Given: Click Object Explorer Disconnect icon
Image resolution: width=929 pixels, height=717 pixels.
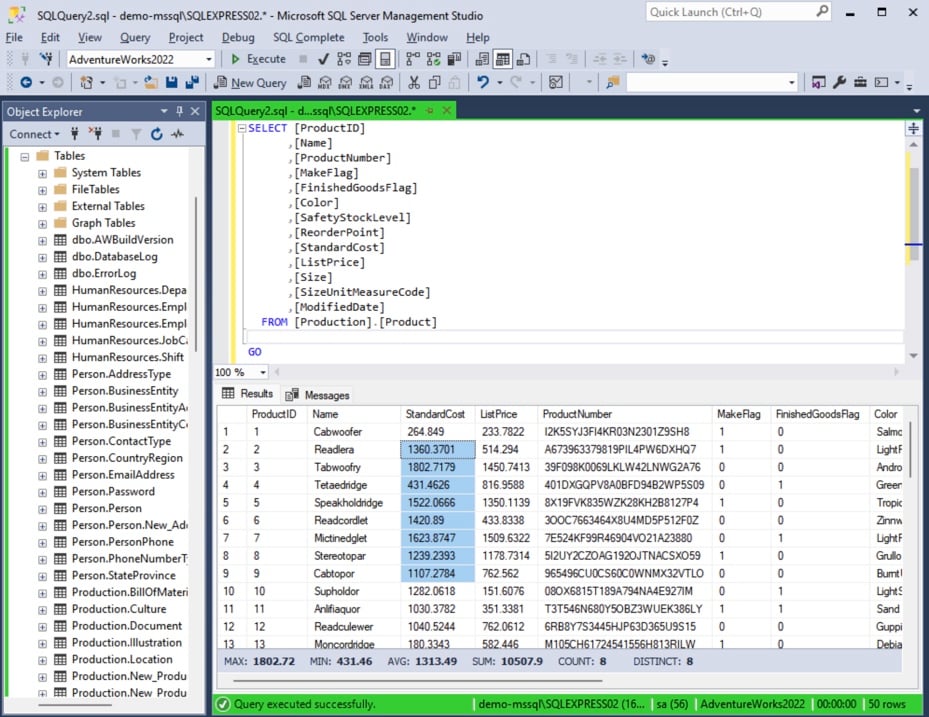Looking at the screenshot, I should click(95, 134).
